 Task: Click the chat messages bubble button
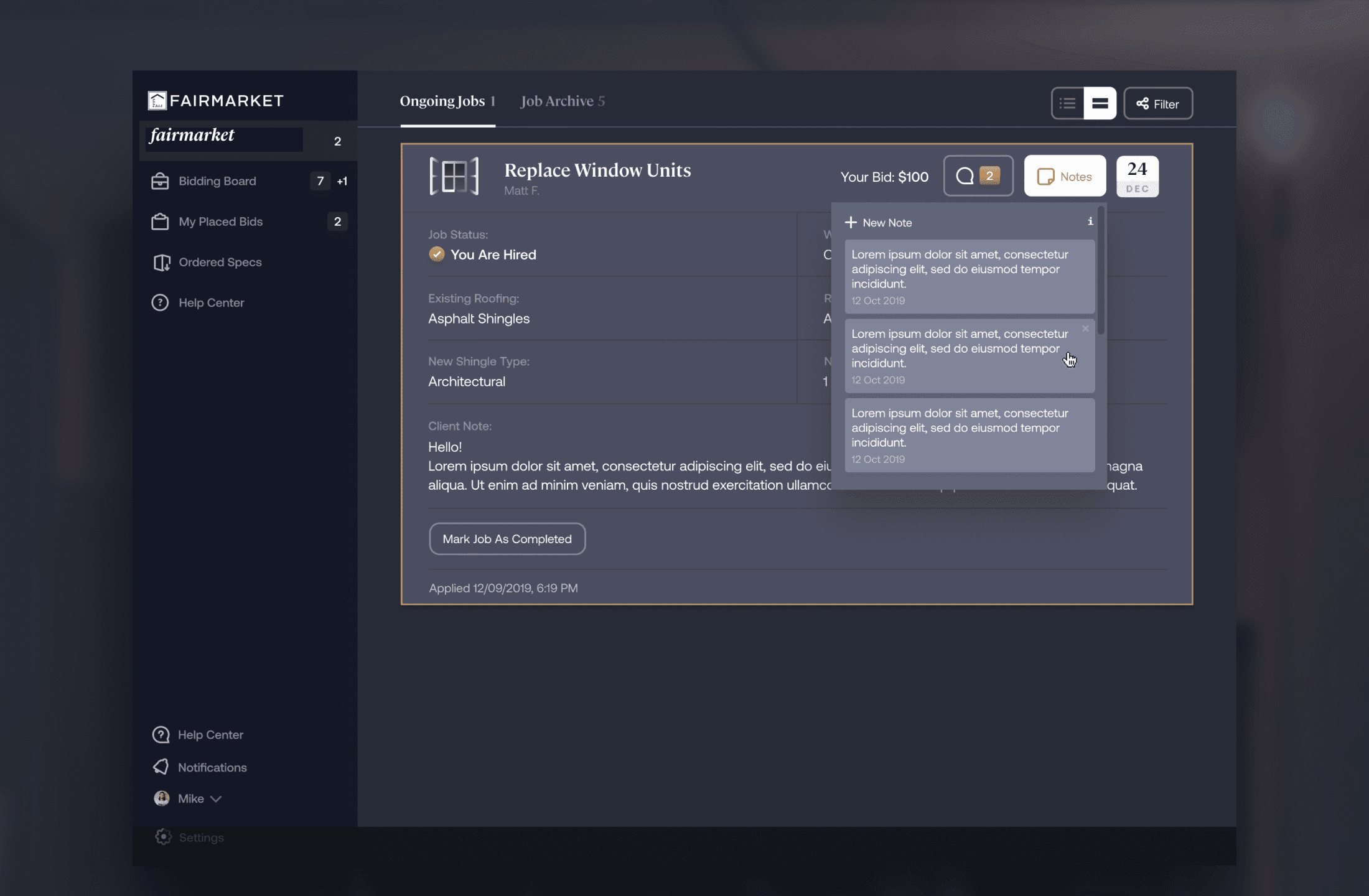point(978,176)
